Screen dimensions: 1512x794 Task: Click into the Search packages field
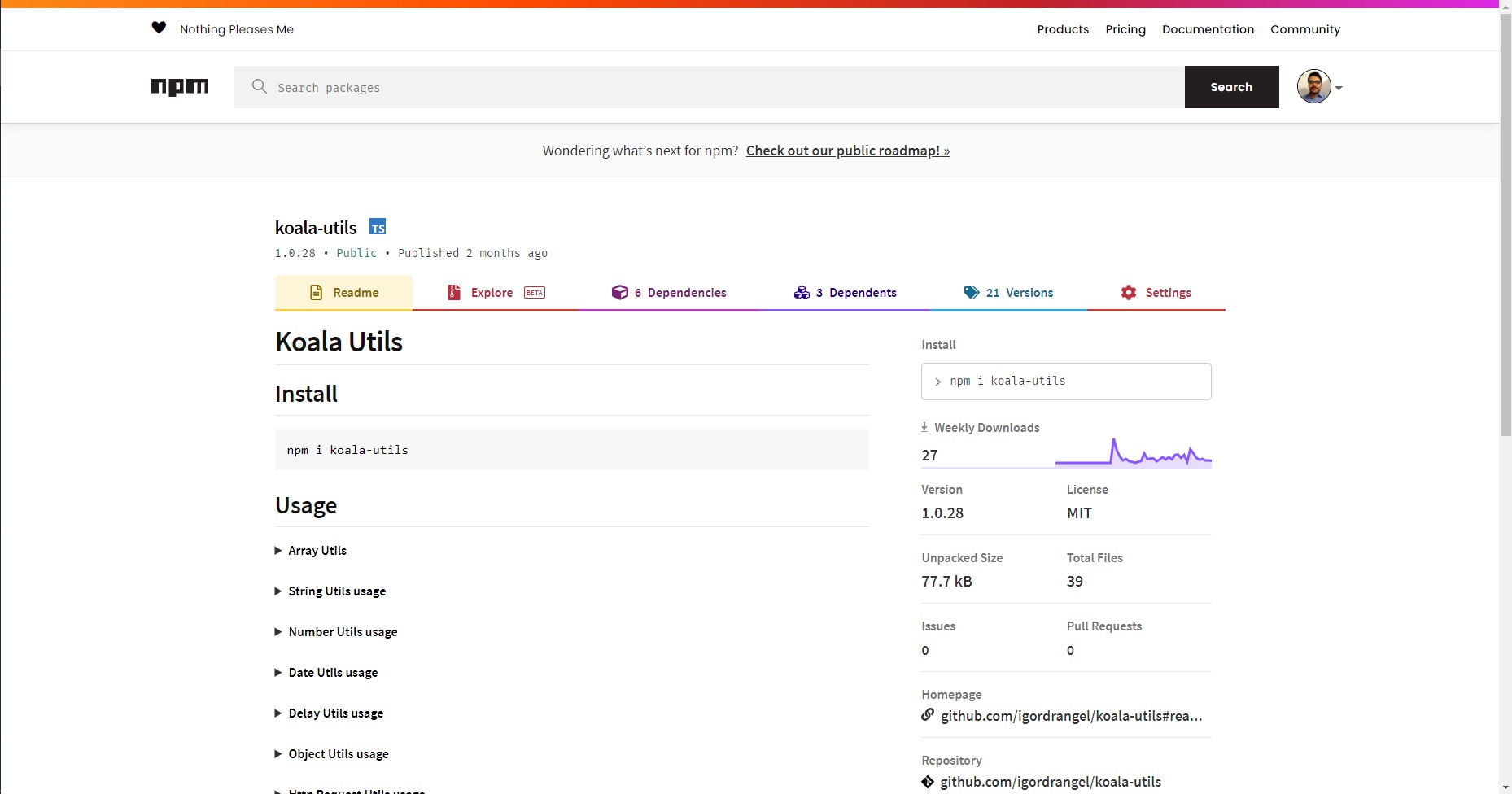710,87
